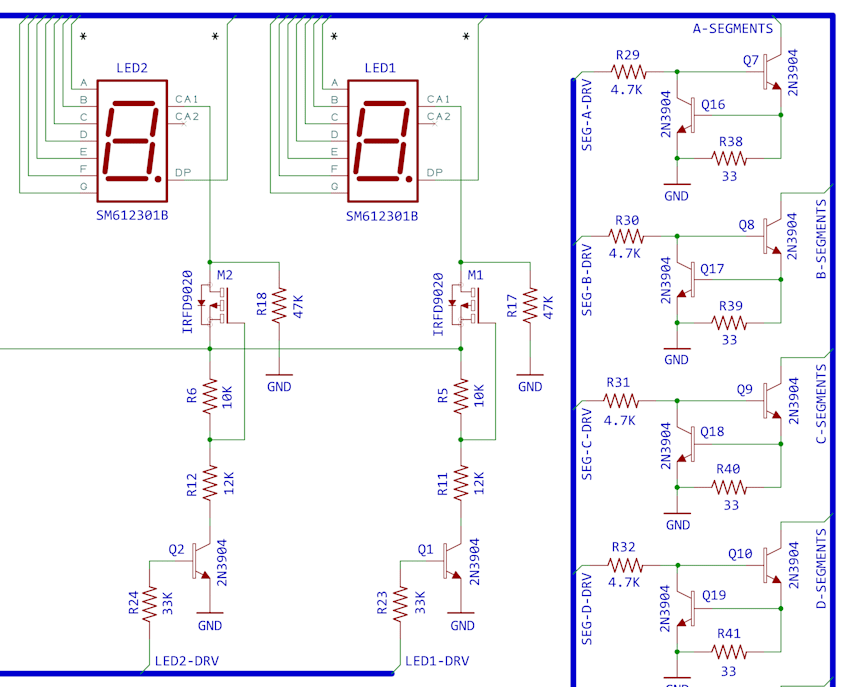Click the SEG-A-DRV net label
The height and width of the screenshot is (687, 852).
587,115
